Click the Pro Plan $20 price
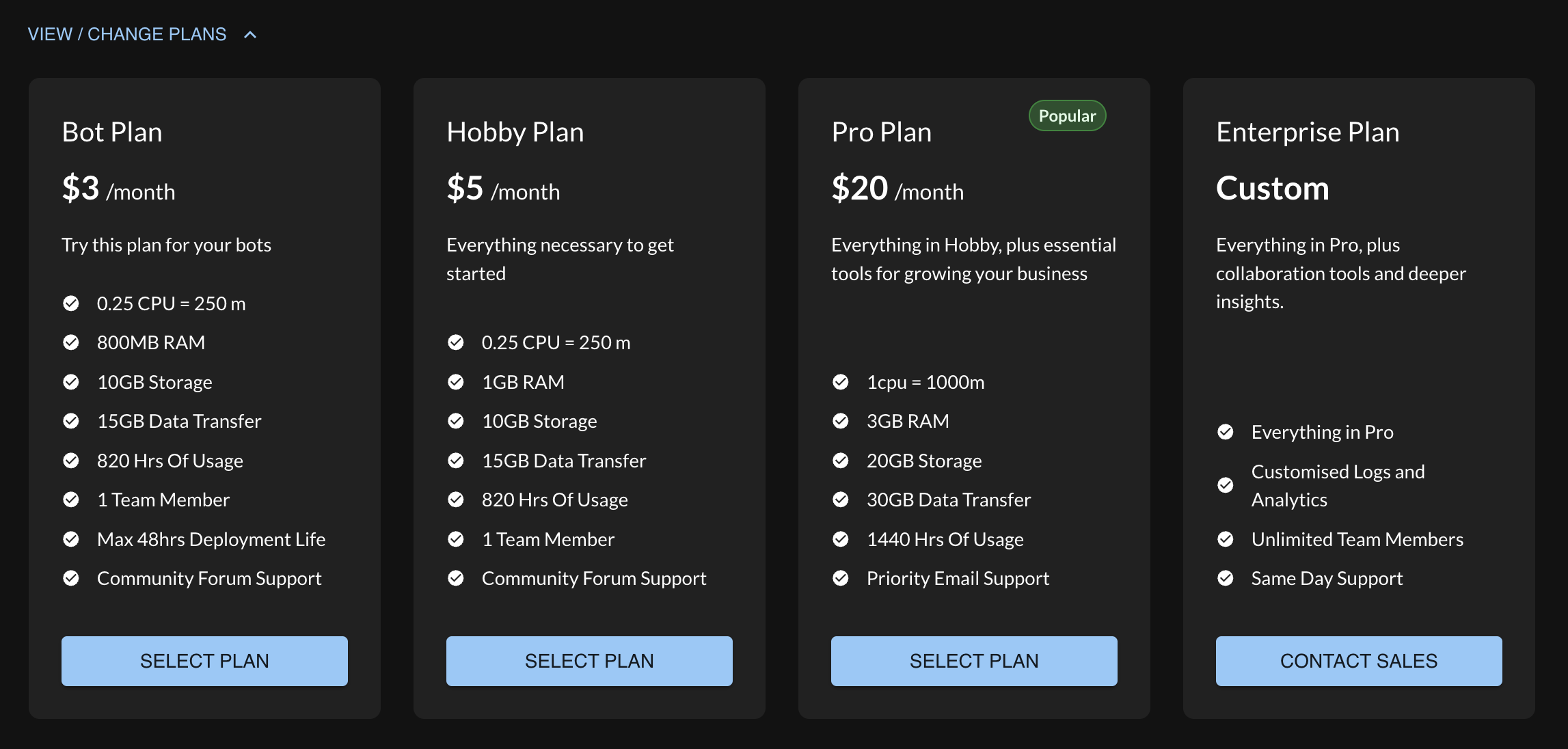 (860, 189)
